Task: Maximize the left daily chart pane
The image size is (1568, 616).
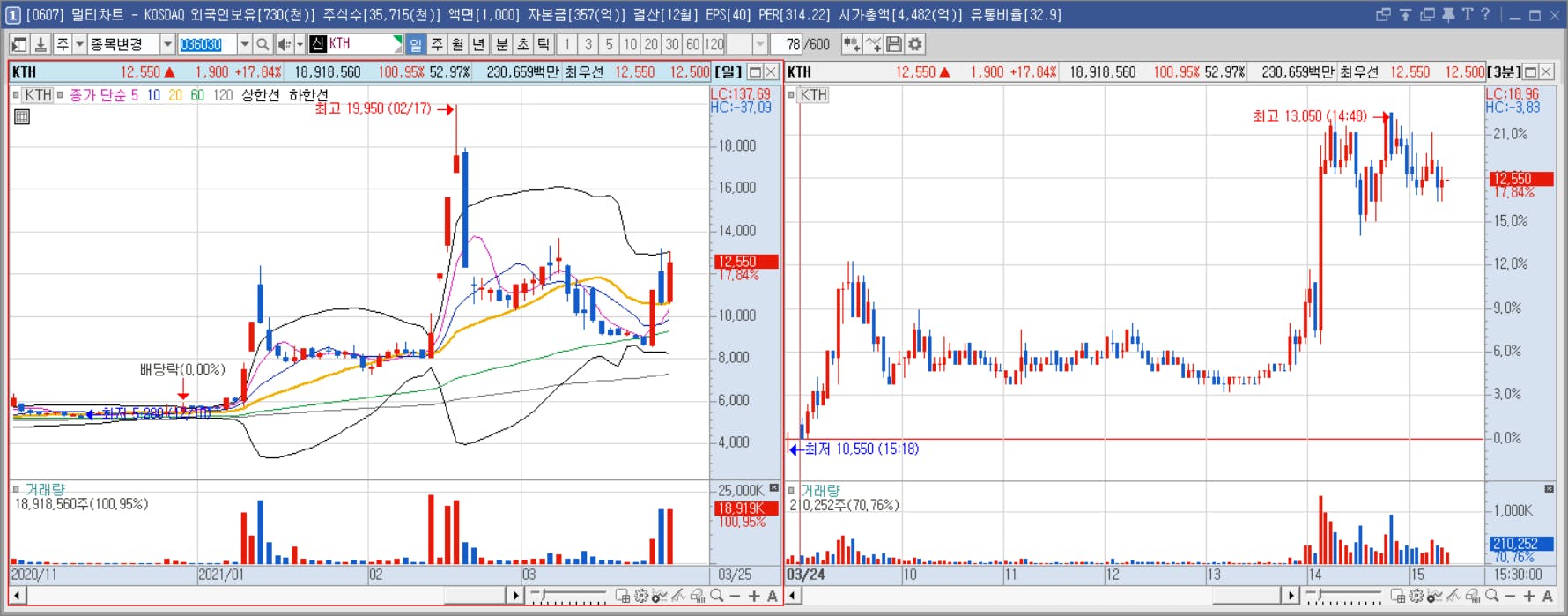Action: (x=755, y=72)
